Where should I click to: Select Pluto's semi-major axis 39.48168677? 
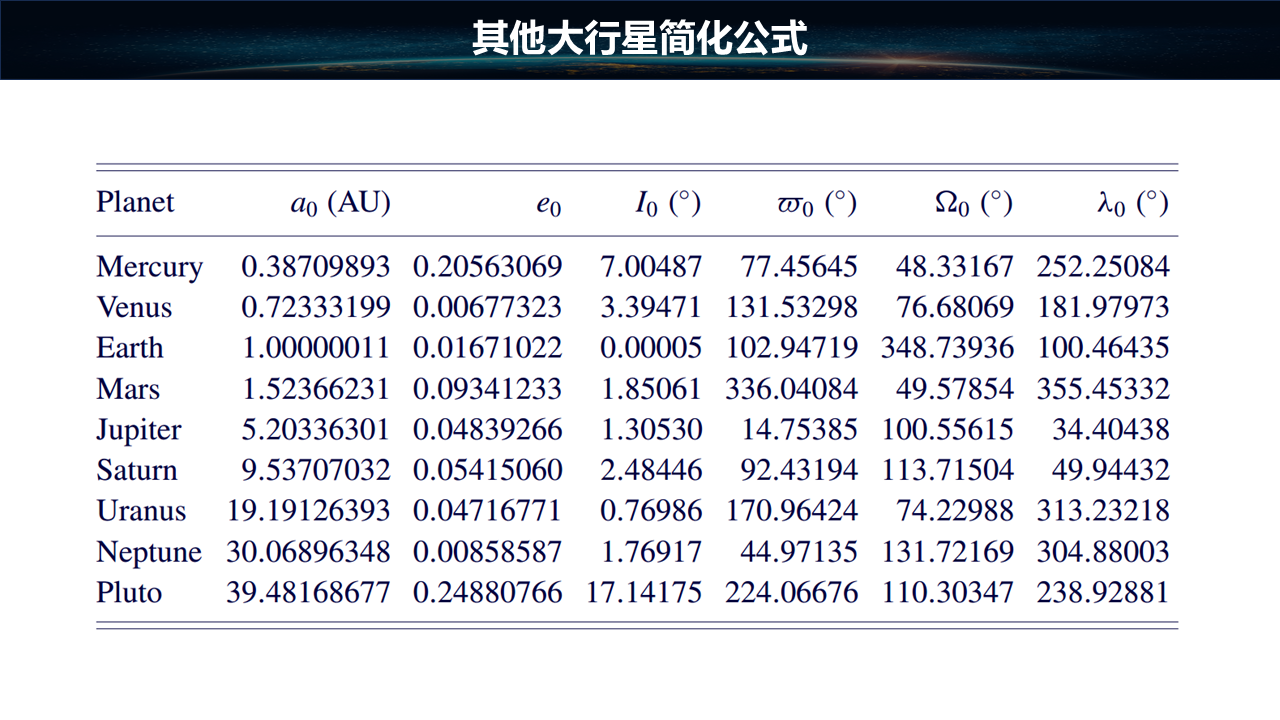[308, 592]
